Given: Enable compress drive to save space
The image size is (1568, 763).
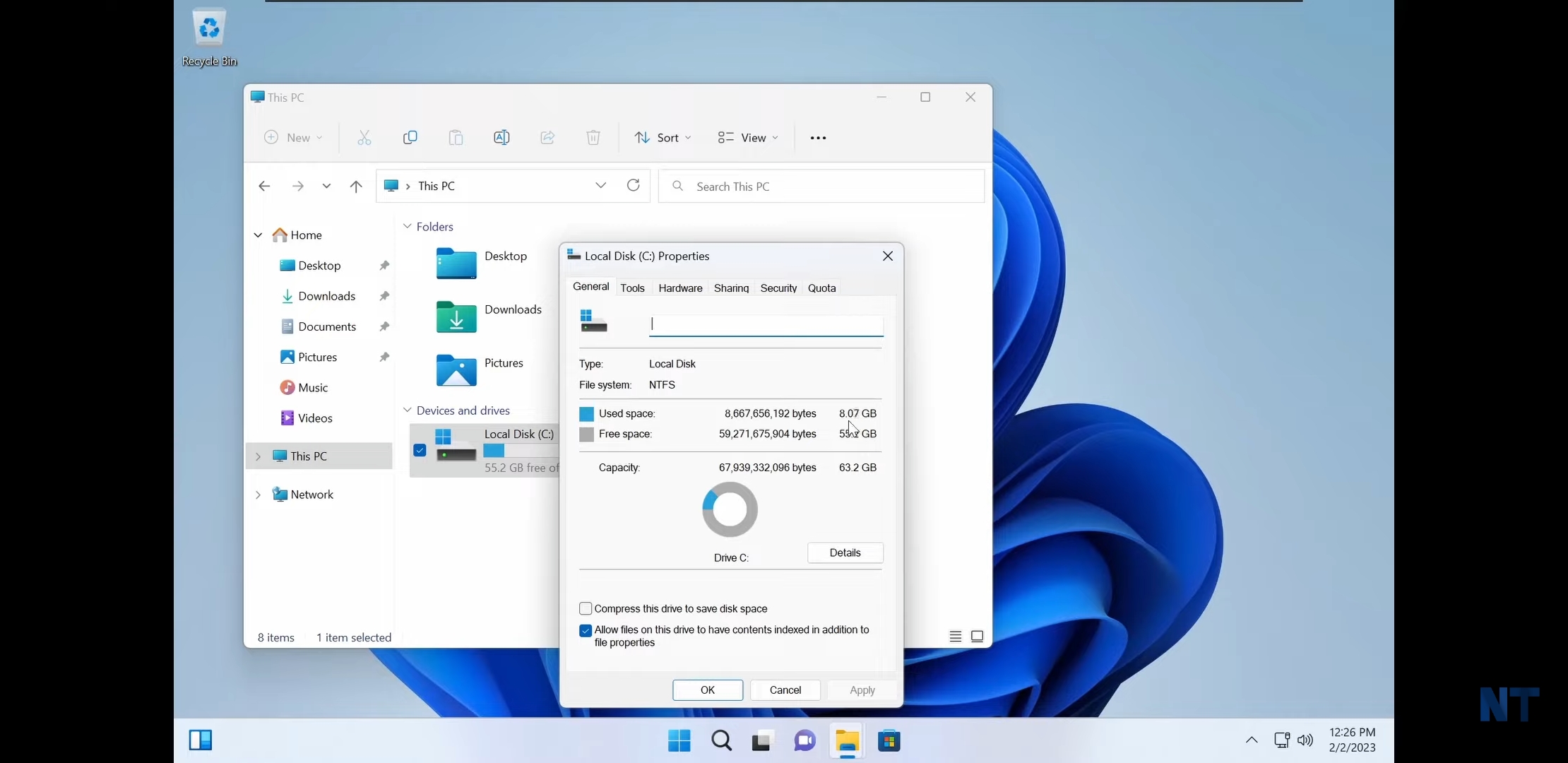Looking at the screenshot, I should pos(586,608).
